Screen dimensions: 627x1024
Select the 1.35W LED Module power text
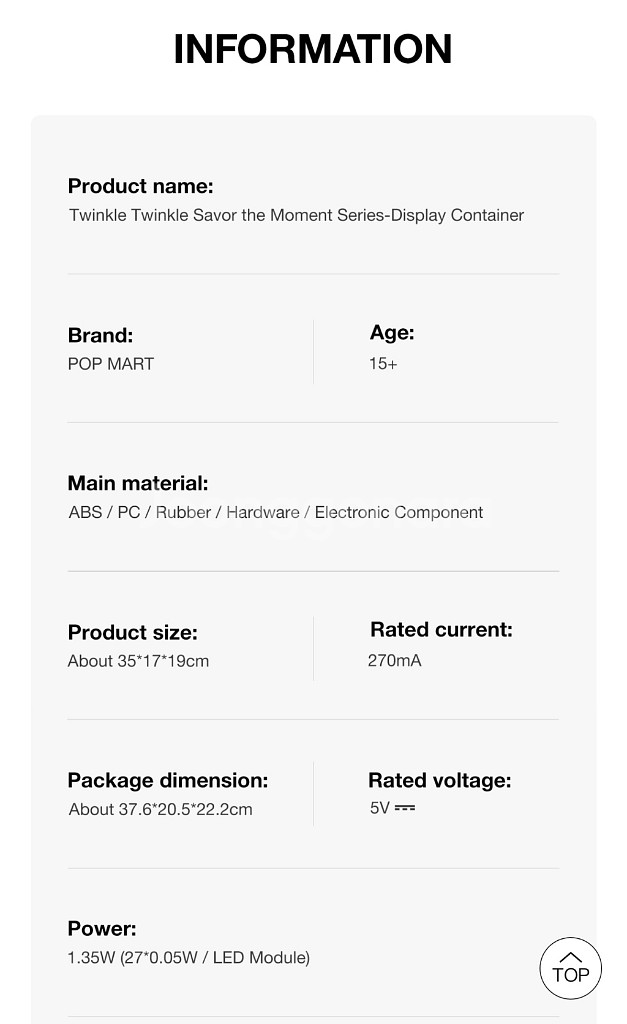(188, 958)
